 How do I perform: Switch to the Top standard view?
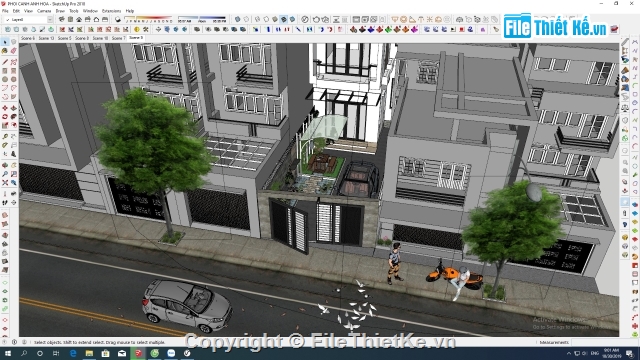click(x=70, y=19)
